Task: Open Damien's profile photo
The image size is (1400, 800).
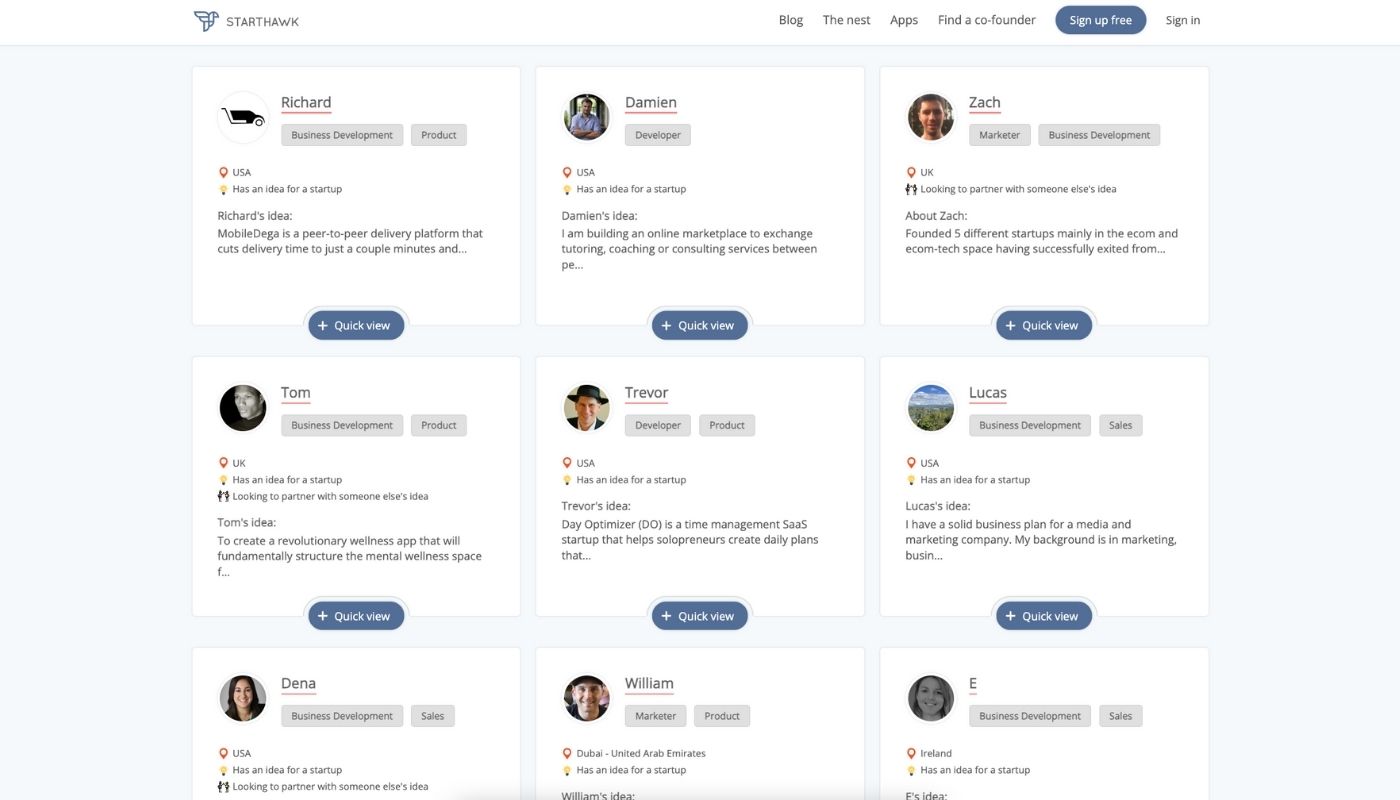Action: (586, 117)
